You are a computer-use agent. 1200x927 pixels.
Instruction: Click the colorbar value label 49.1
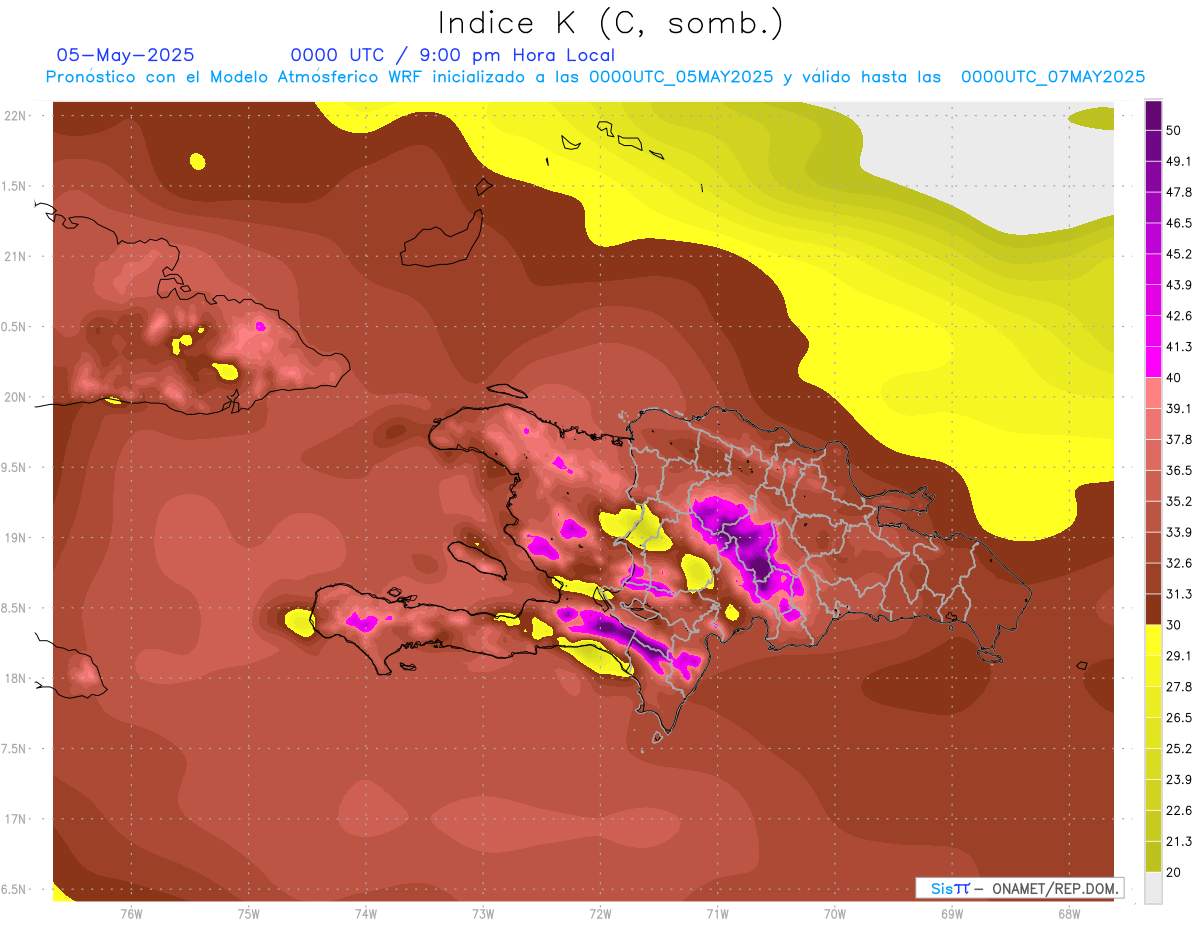click(x=1179, y=161)
